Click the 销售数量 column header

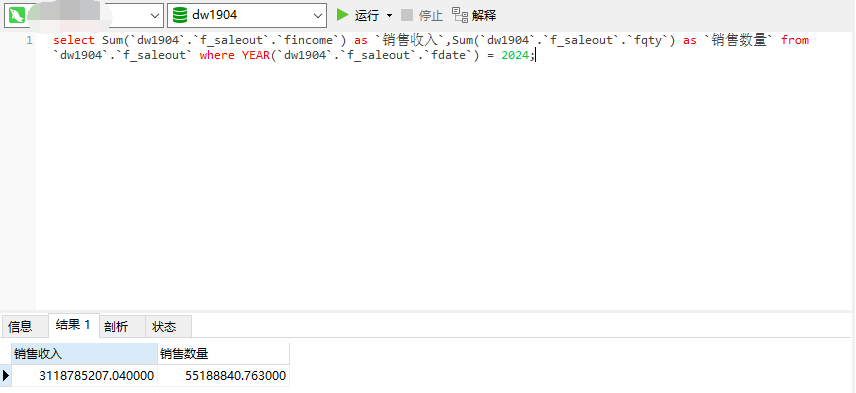pyautogui.click(x=223, y=354)
